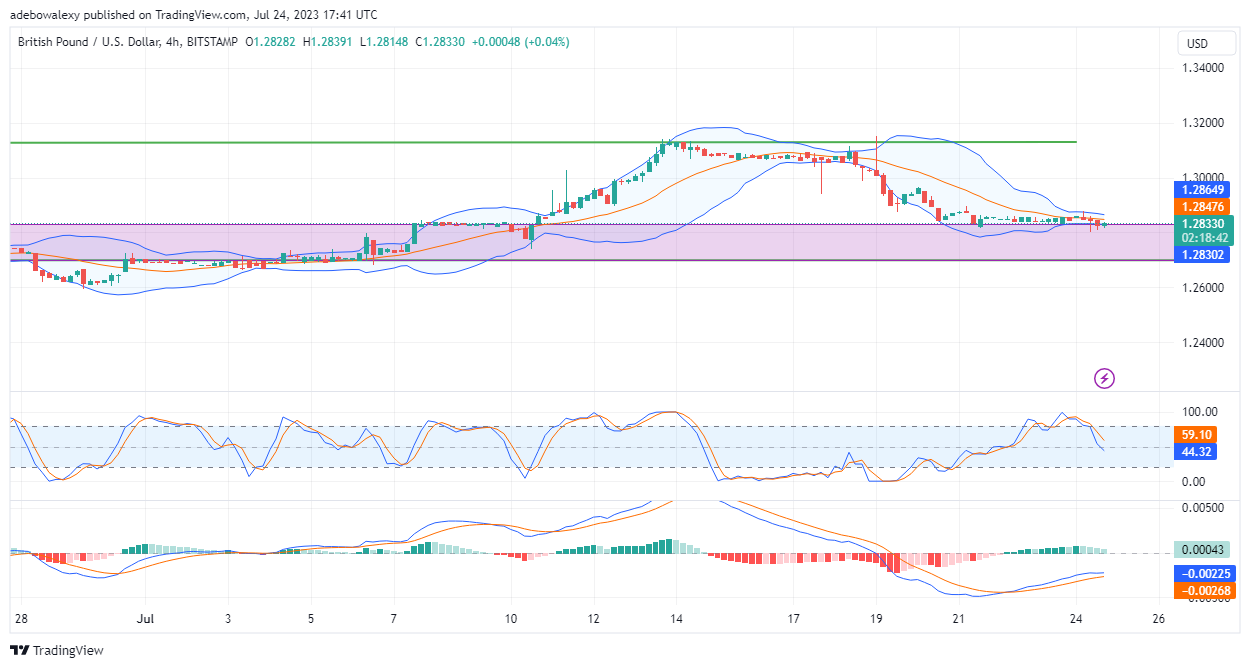Click the 1.32000 price axis label
Viewport: 1250px width, 668px height.
1204,123
